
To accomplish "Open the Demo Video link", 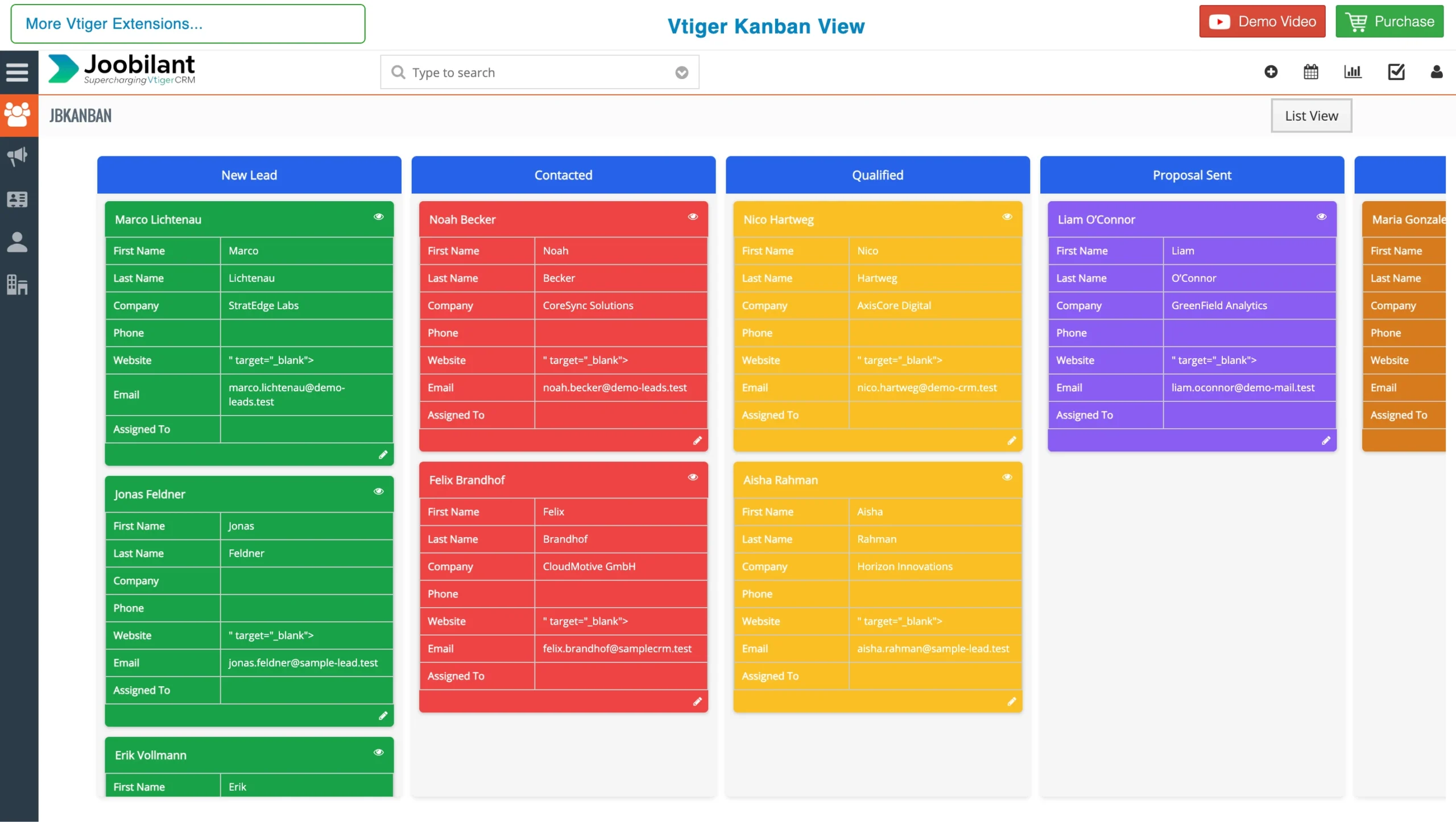I will coord(1262,22).
